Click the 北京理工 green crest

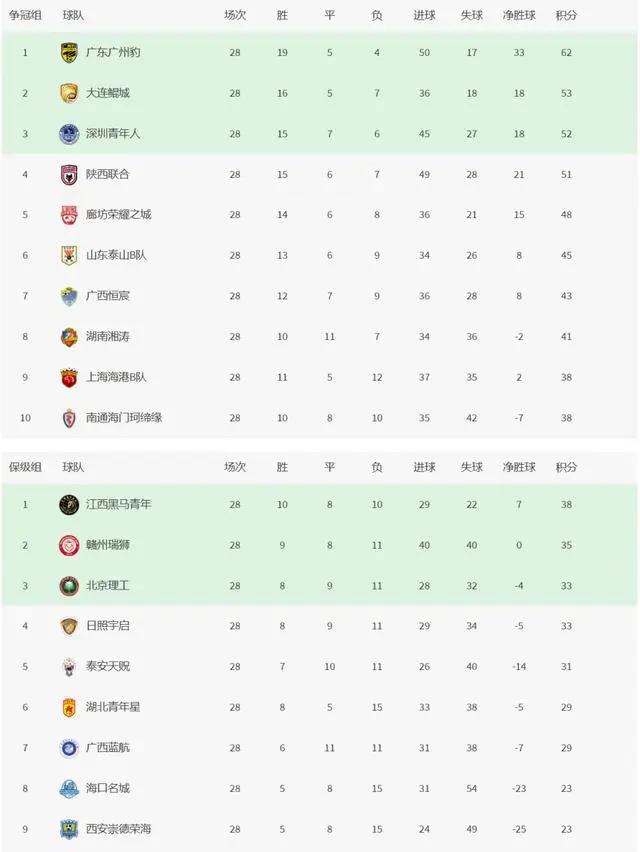pos(69,586)
